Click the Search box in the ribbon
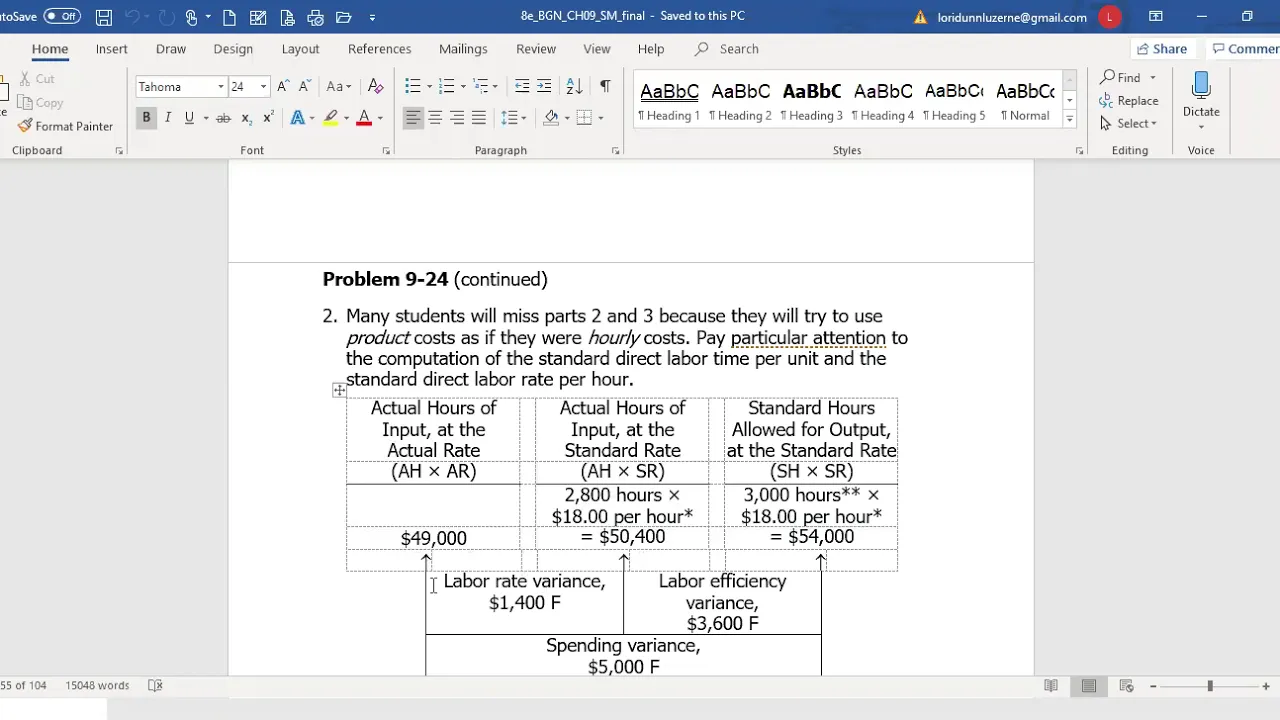Screen dimensions: 1280x720 pyautogui.click(x=738, y=49)
